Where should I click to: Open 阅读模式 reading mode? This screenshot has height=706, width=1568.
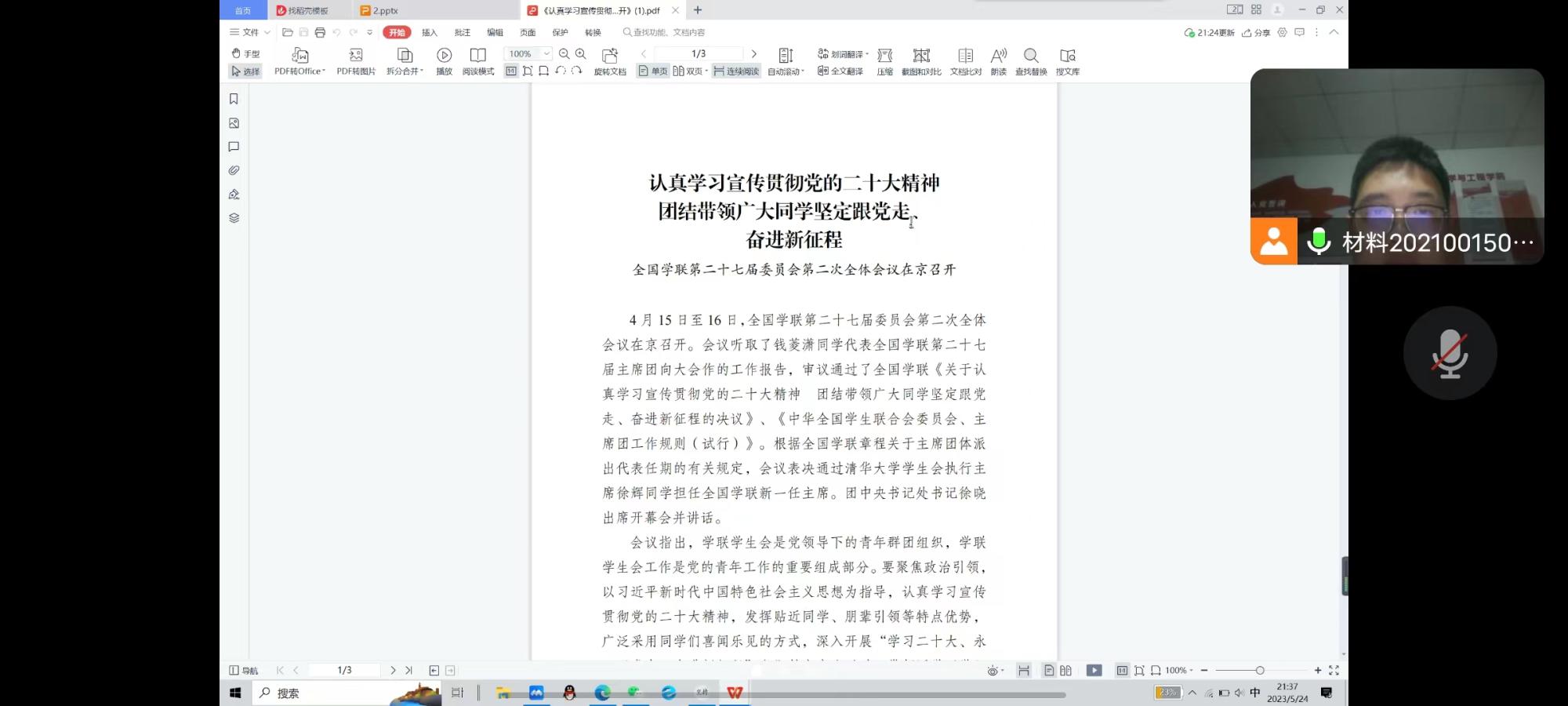tap(477, 55)
